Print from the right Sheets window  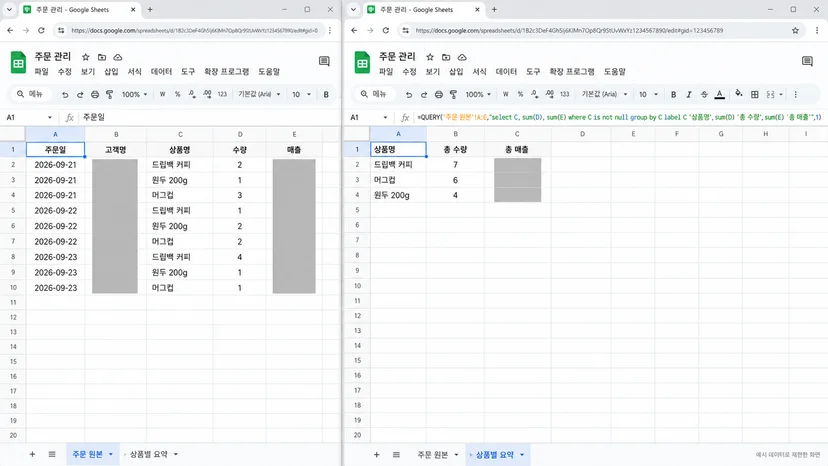click(438, 95)
